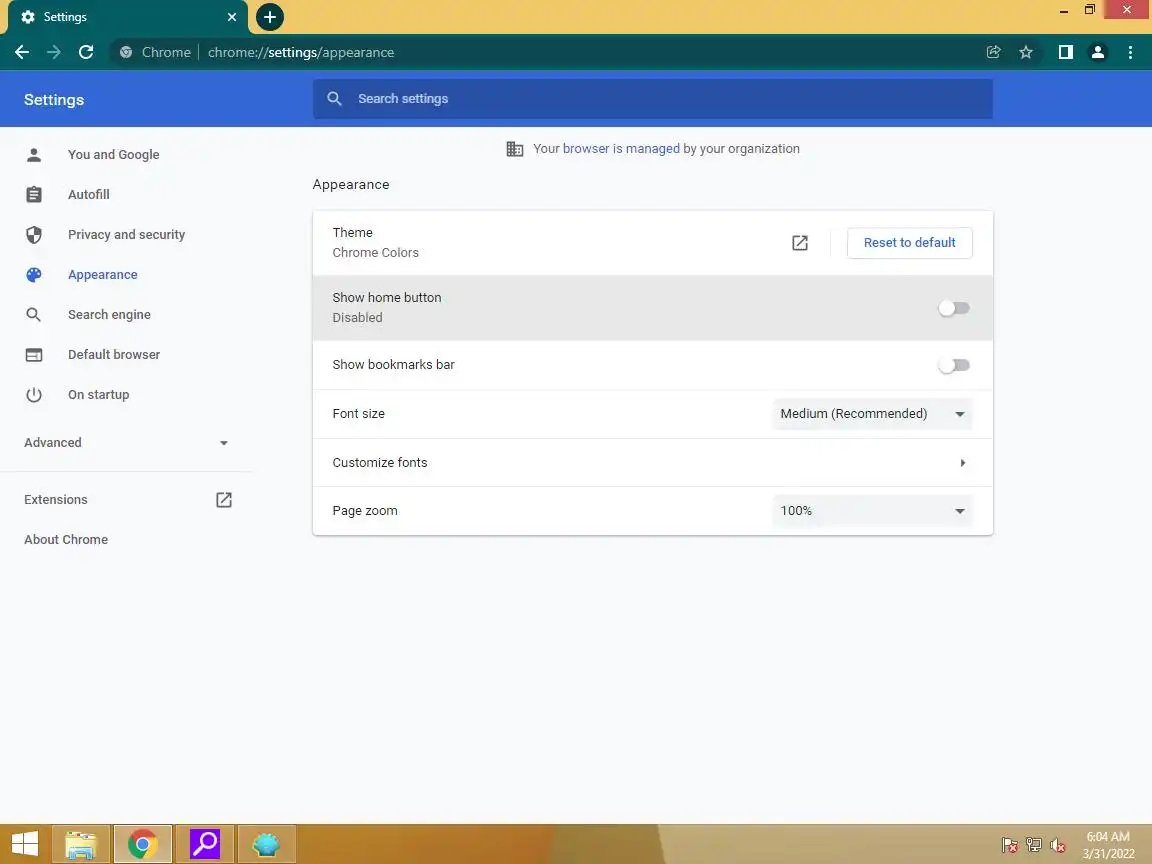Screen dimensions: 1152x864
Task: Click the search magnifier icon in settings
Action: pos(334,98)
